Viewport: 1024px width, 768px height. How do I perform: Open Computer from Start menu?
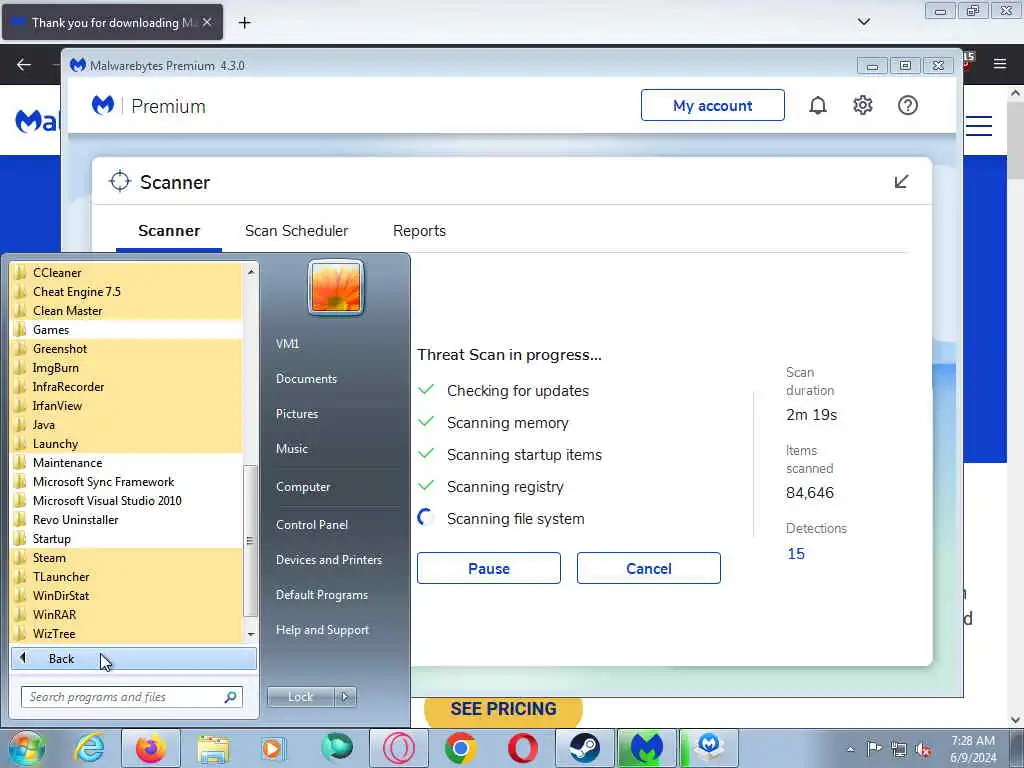(303, 487)
